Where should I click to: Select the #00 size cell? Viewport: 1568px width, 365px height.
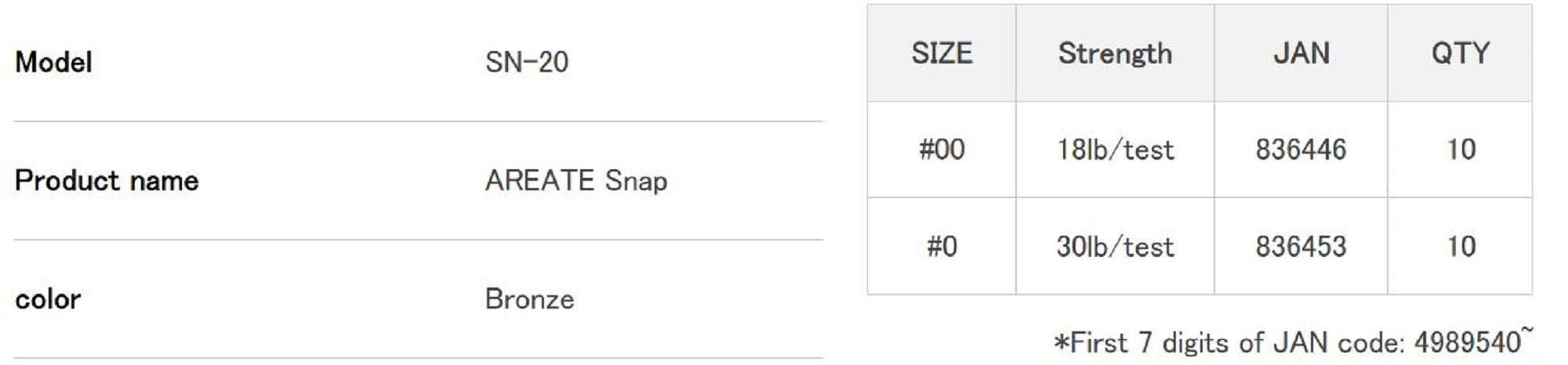tap(942, 149)
